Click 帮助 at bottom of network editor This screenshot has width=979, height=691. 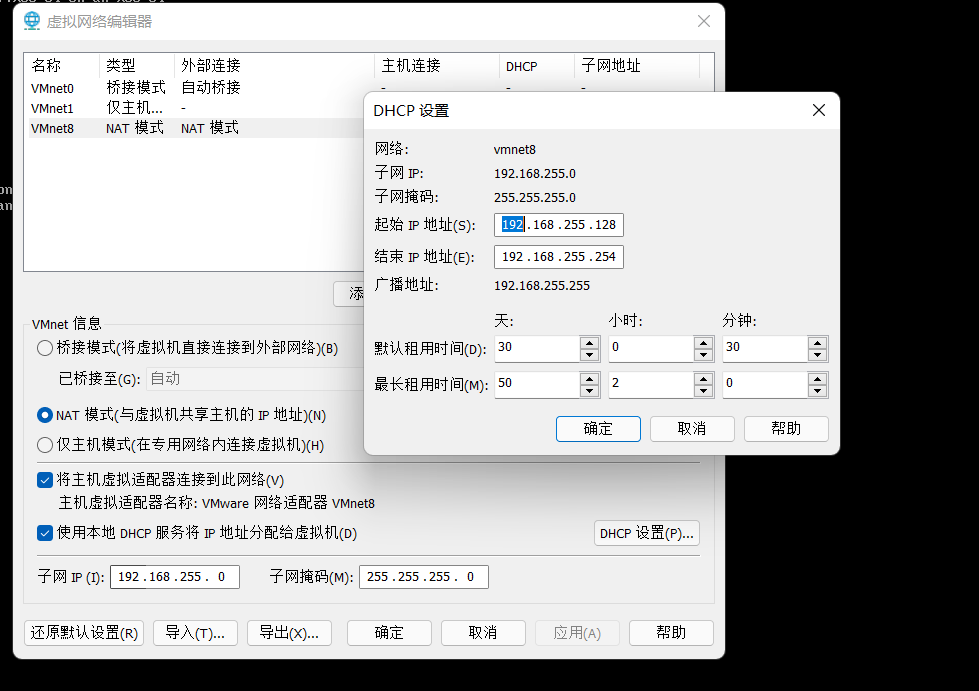coord(671,633)
